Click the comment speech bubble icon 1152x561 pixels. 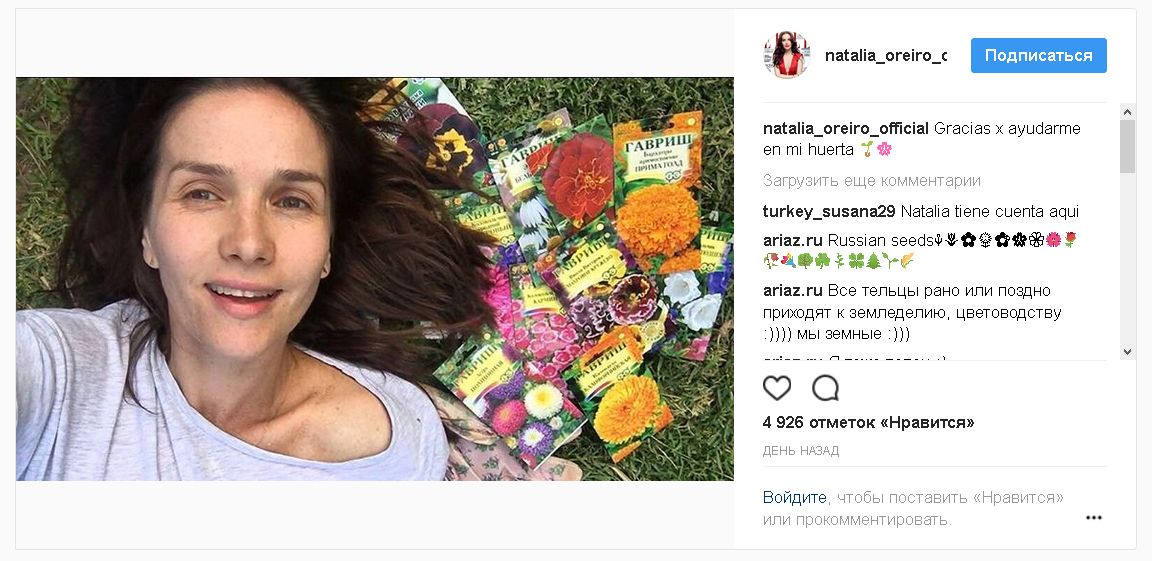pyautogui.click(x=826, y=388)
